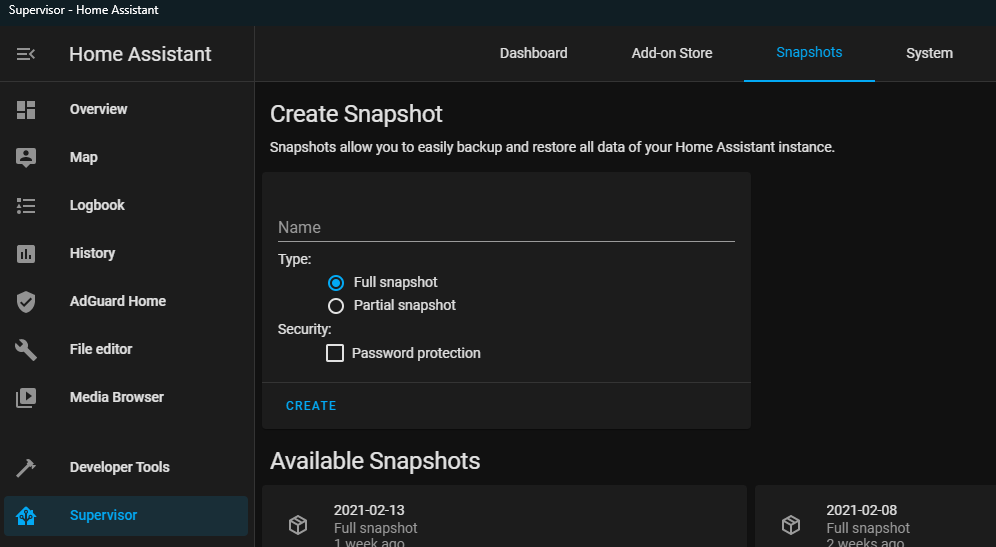The width and height of the screenshot is (996, 547).
Task: Collapse the sidebar with the menu icon
Action: pos(25,54)
